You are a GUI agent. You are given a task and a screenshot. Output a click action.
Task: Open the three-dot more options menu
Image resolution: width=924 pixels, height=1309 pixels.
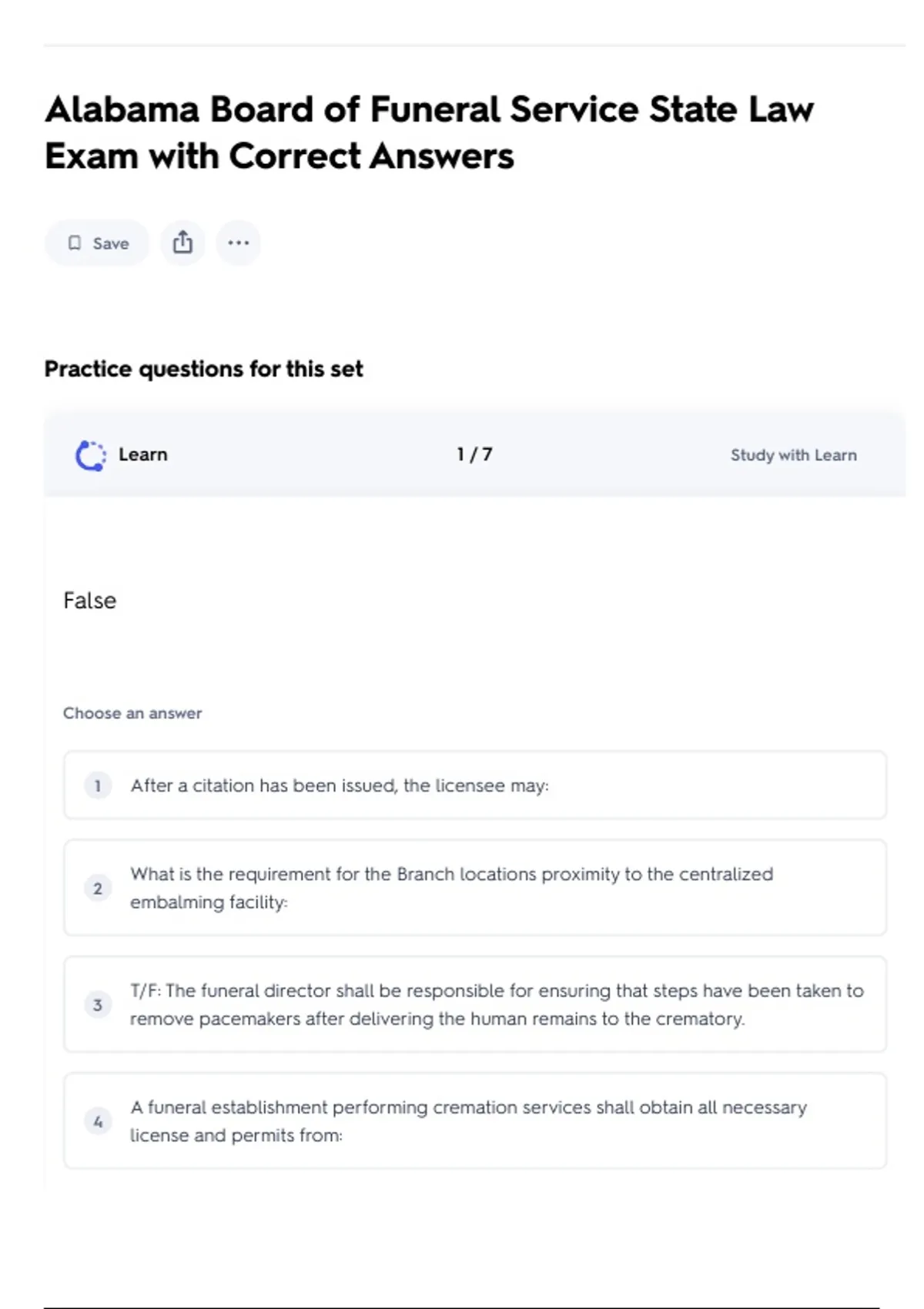click(238, 243)
